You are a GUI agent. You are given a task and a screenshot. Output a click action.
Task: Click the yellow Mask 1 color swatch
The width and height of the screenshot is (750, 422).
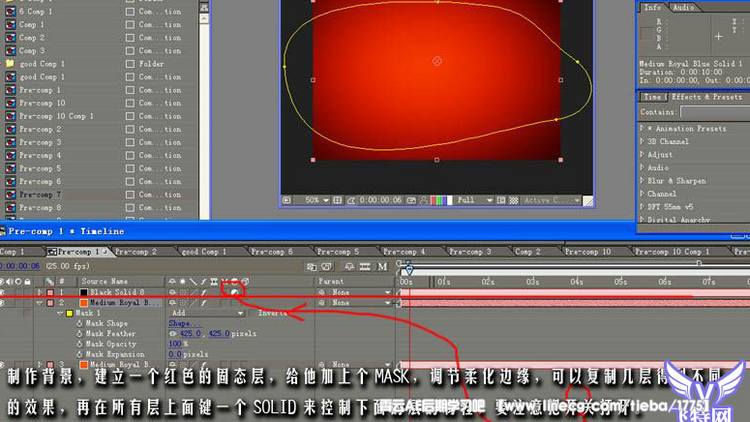[x=69, y=313]
